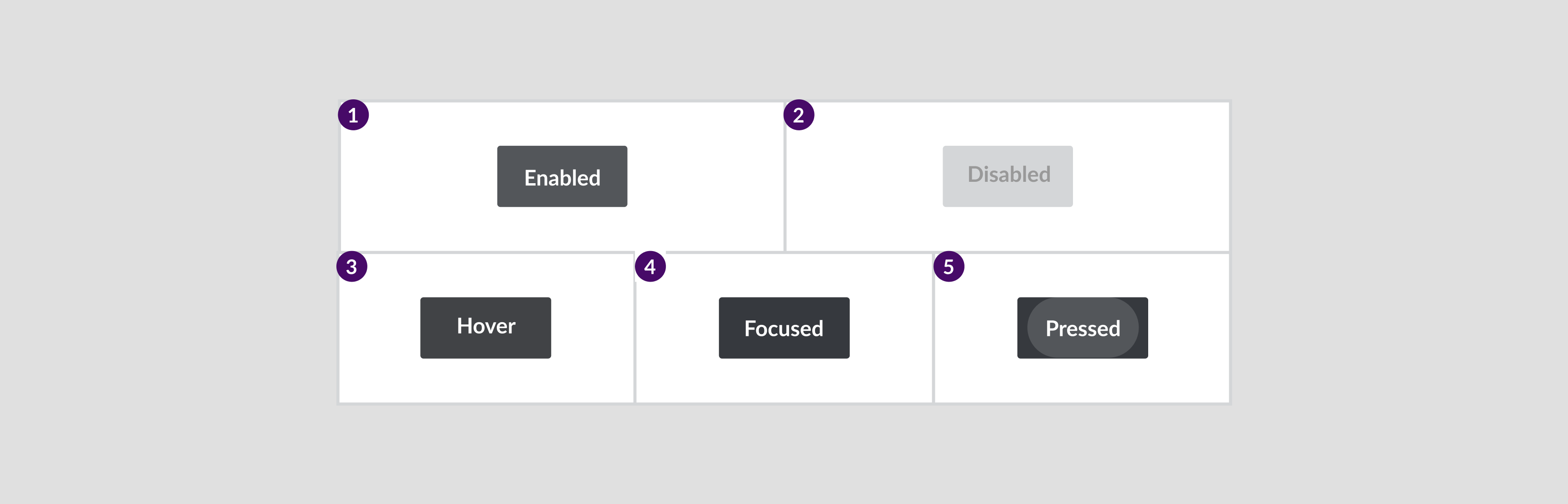Select the purple number 5 badge
1568x504 pixels.
[949, 267]
